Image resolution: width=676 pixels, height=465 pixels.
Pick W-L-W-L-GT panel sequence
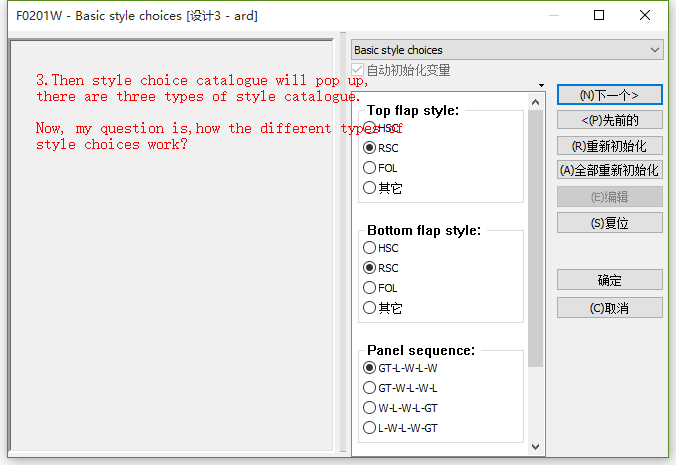(370, 408)
